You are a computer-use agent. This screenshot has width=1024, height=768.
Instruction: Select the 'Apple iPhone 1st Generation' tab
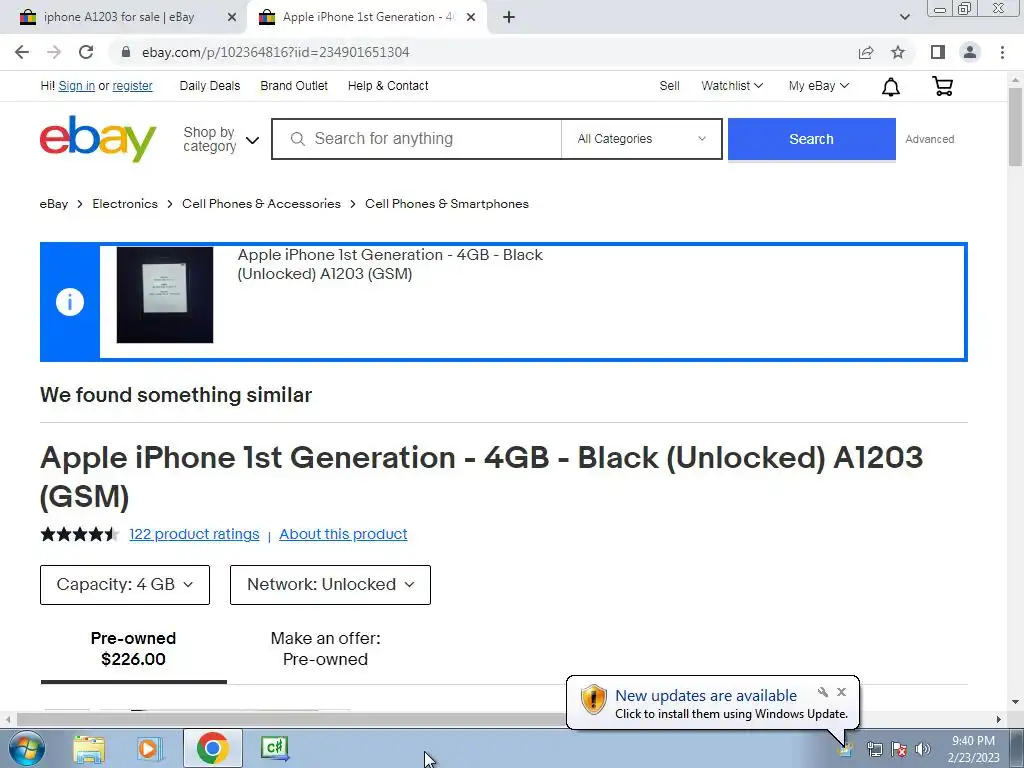369,18
